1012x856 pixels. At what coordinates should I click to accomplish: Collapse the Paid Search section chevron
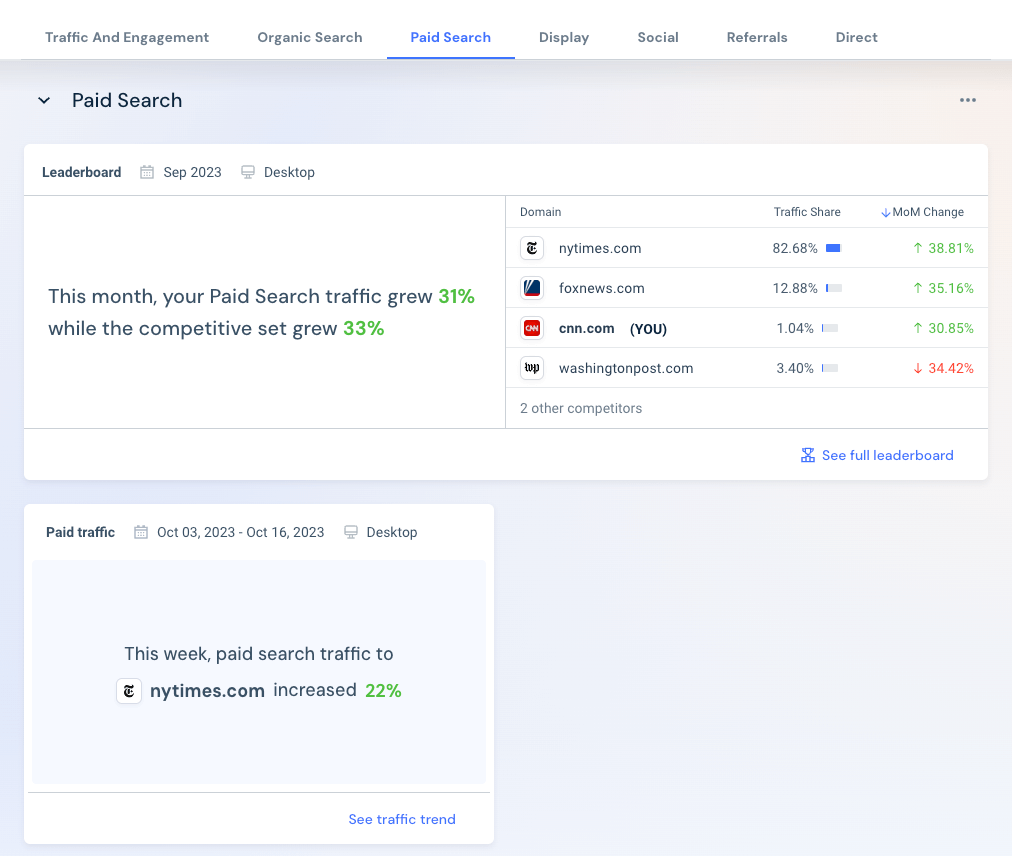[x=44, y=100]
